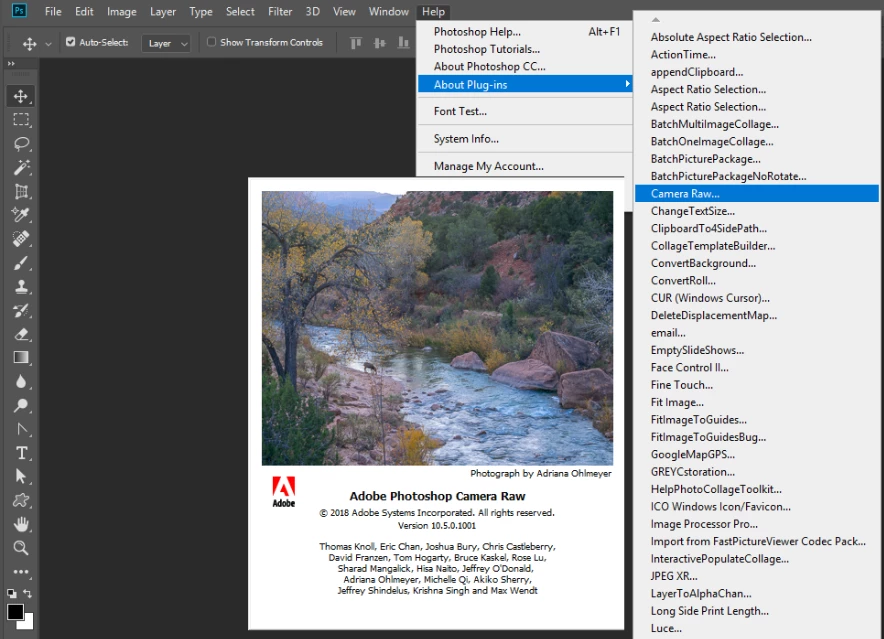Image resolution: width=884 pixels, height=639 pixels.
Task: Select the Move tool in toolbar
Action: (21, 96)
